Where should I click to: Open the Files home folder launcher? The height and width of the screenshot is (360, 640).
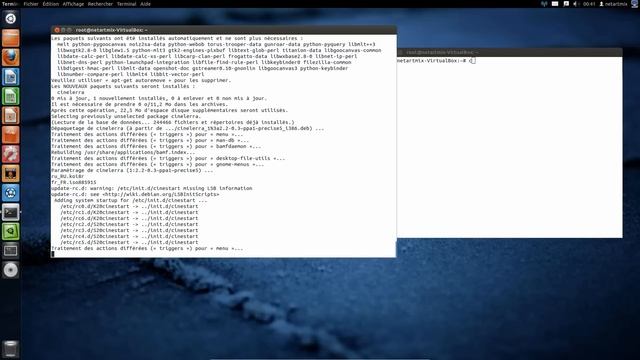pos(11,38)
